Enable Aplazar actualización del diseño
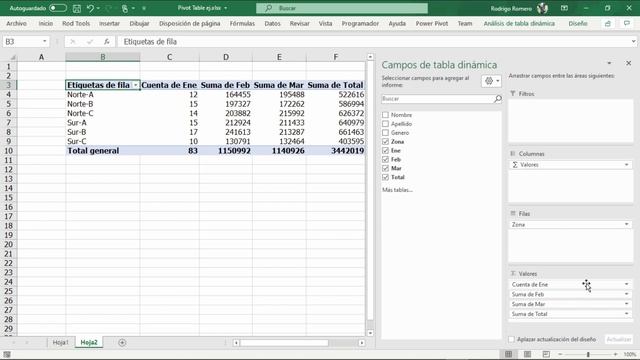This screenshot has height=360, width=640. coord(511,339)
